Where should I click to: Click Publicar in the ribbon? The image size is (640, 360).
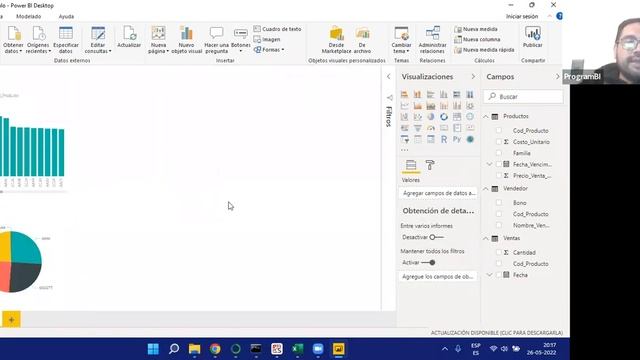[x=533, y=37]
